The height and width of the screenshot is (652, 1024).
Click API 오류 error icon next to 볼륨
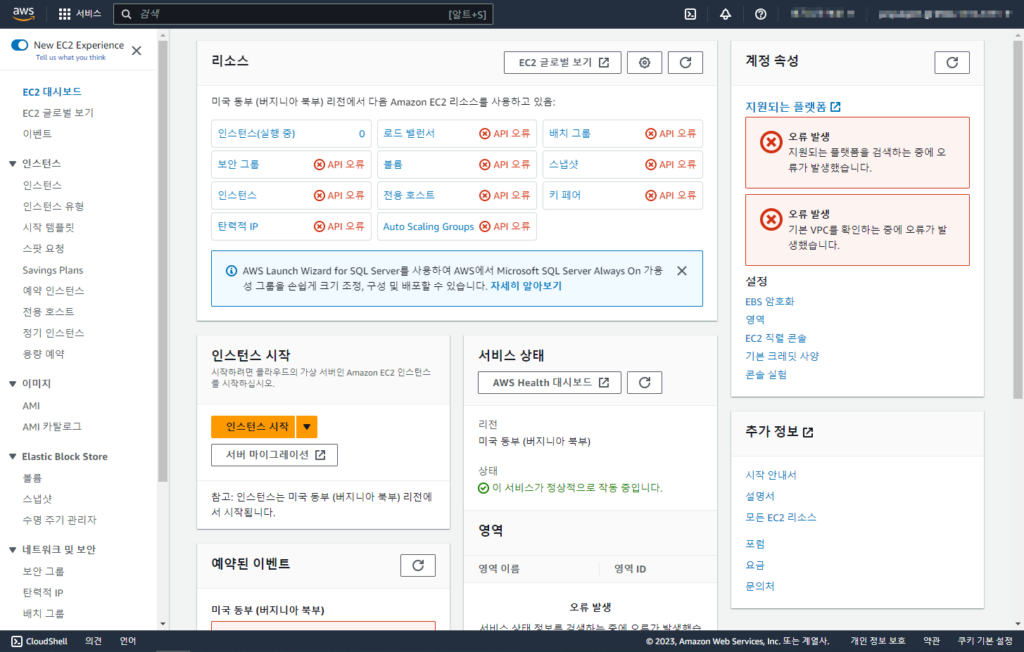(x=485, y=165)
